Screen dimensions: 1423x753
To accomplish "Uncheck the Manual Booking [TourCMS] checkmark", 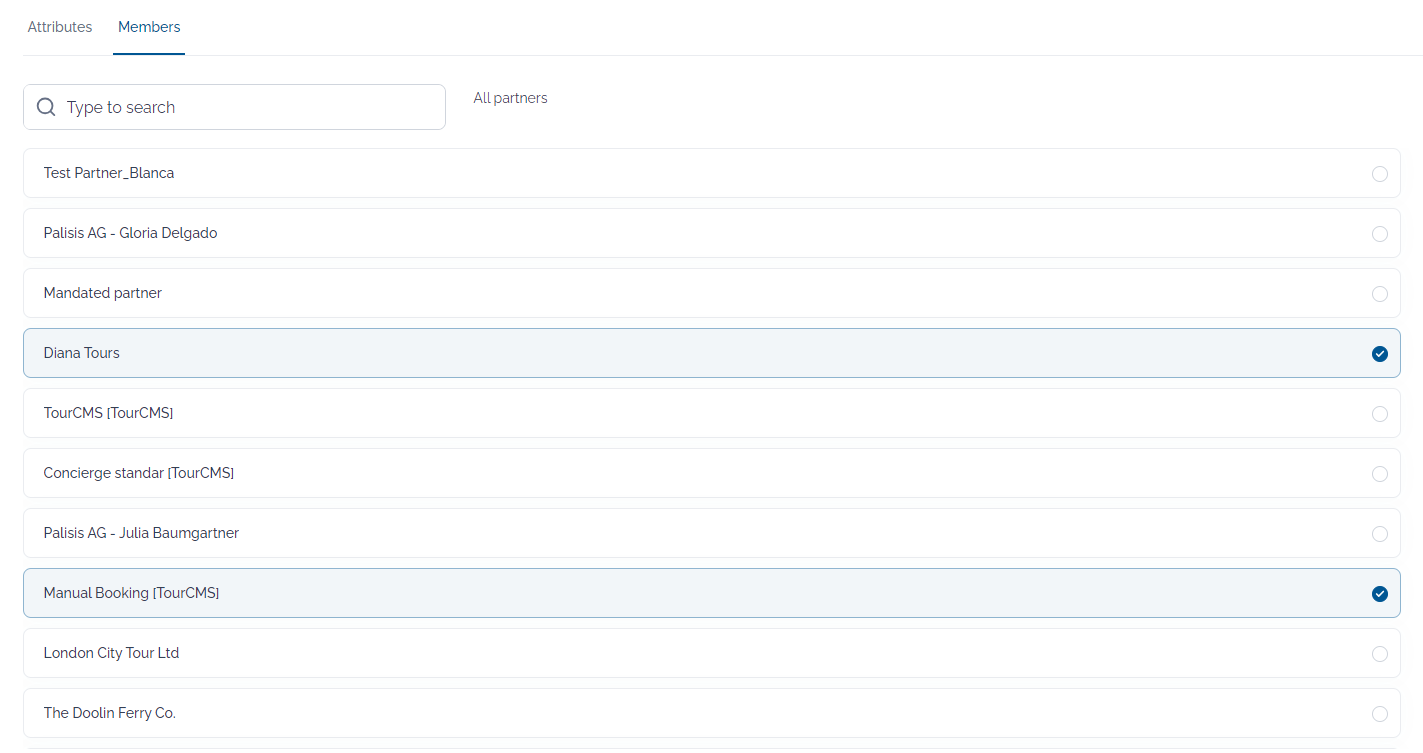I will (1380, 594).
